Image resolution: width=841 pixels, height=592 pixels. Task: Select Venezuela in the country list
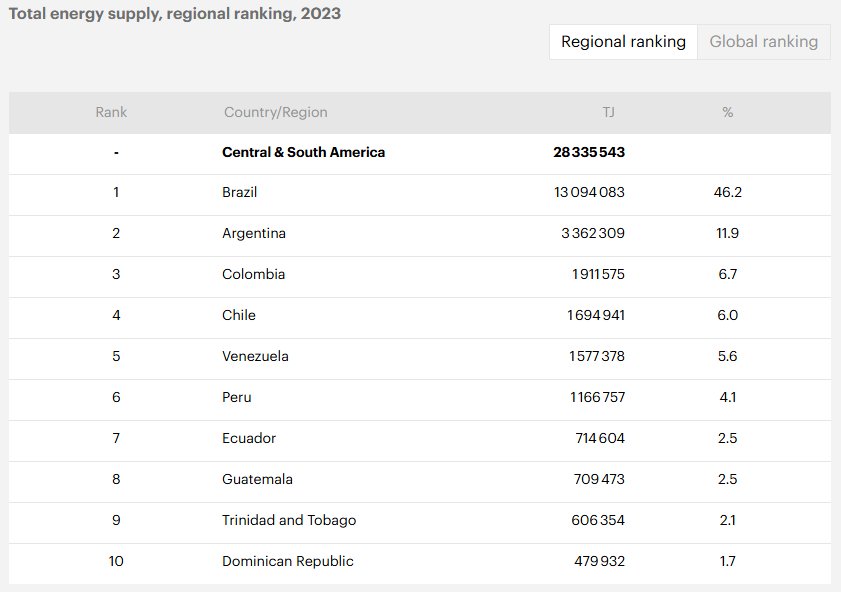[x=255, y=356]
